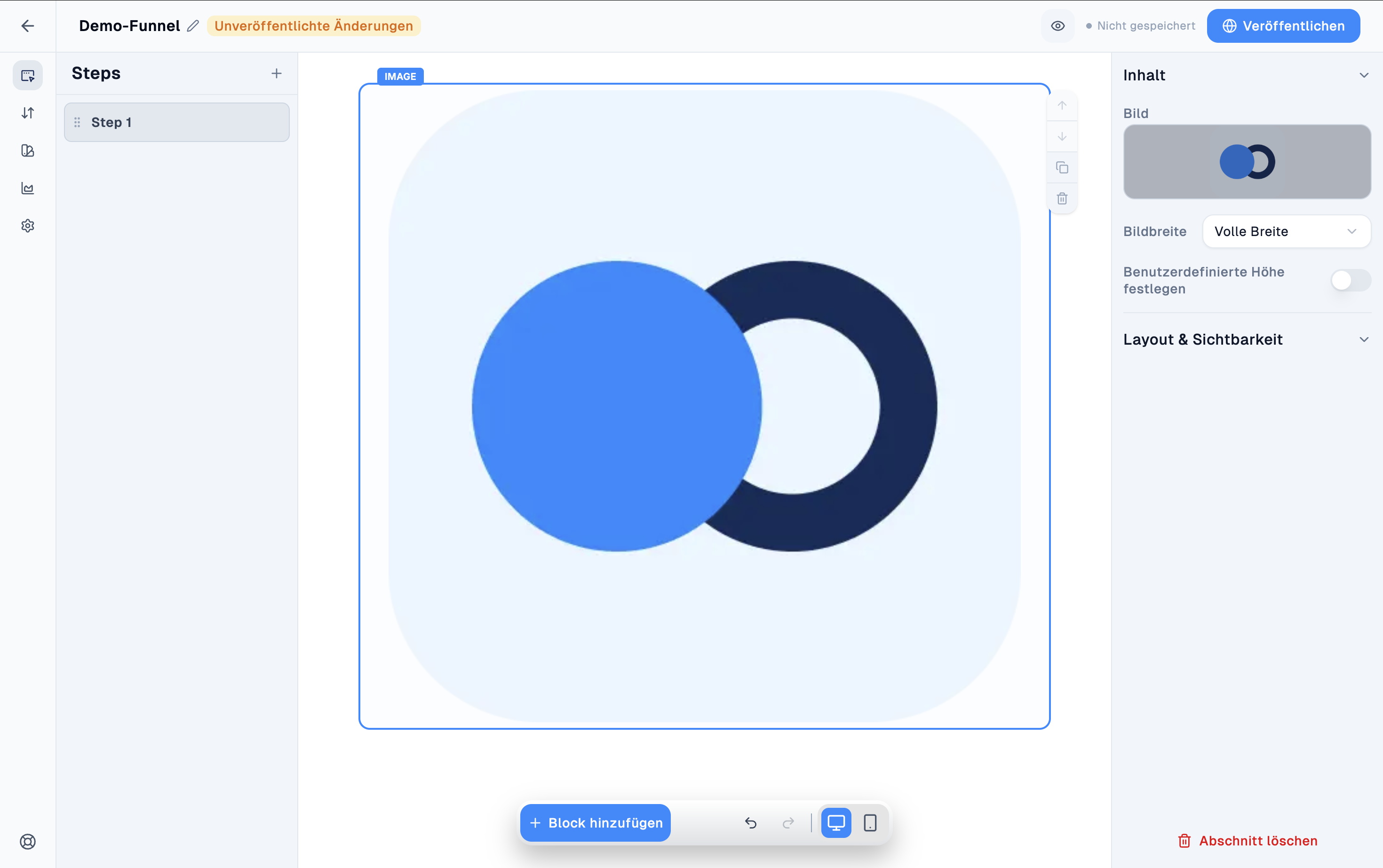Screen dimensions: 1383x868
Task: Open the Bildbreite dropdown
Action: (x=1287, y=231)
